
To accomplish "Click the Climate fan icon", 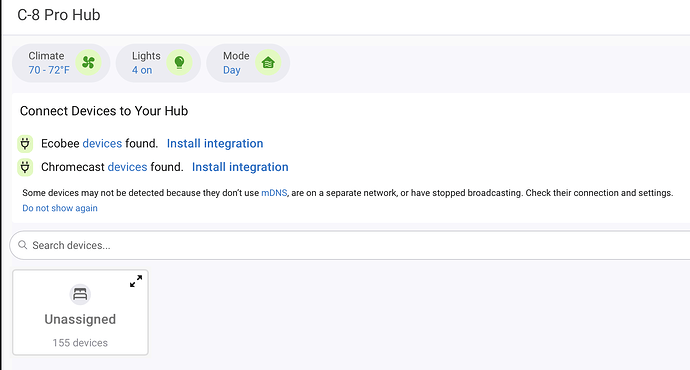I will pos(88,62).
